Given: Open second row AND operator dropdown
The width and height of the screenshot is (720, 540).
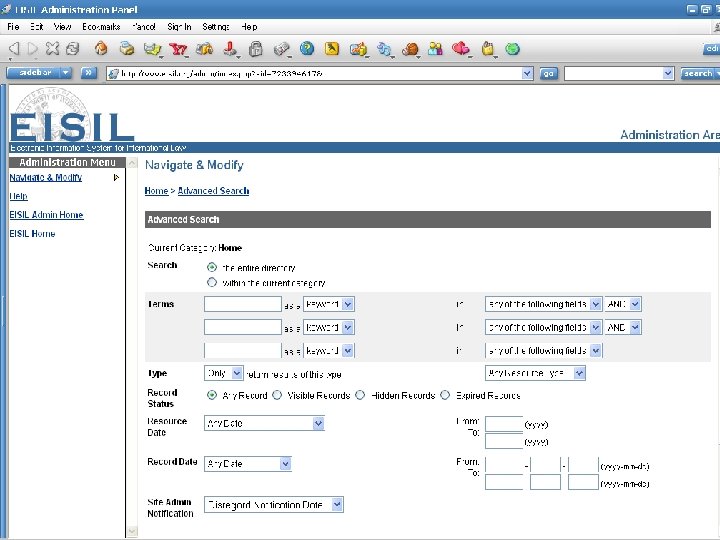Looking at the screenshot, I should click(623, 327).
